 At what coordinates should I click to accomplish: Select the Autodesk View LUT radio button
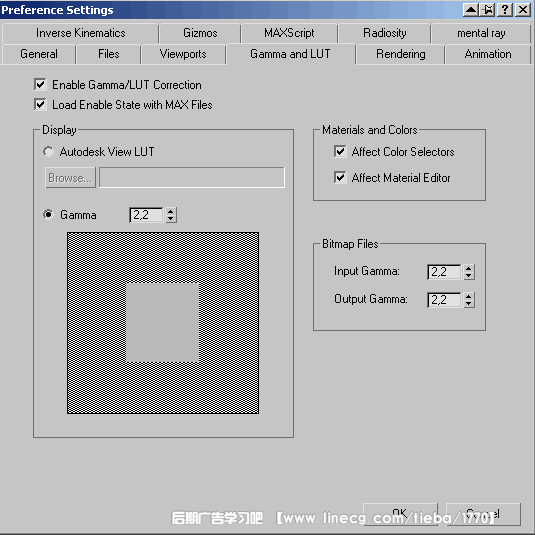coord(48,151)
